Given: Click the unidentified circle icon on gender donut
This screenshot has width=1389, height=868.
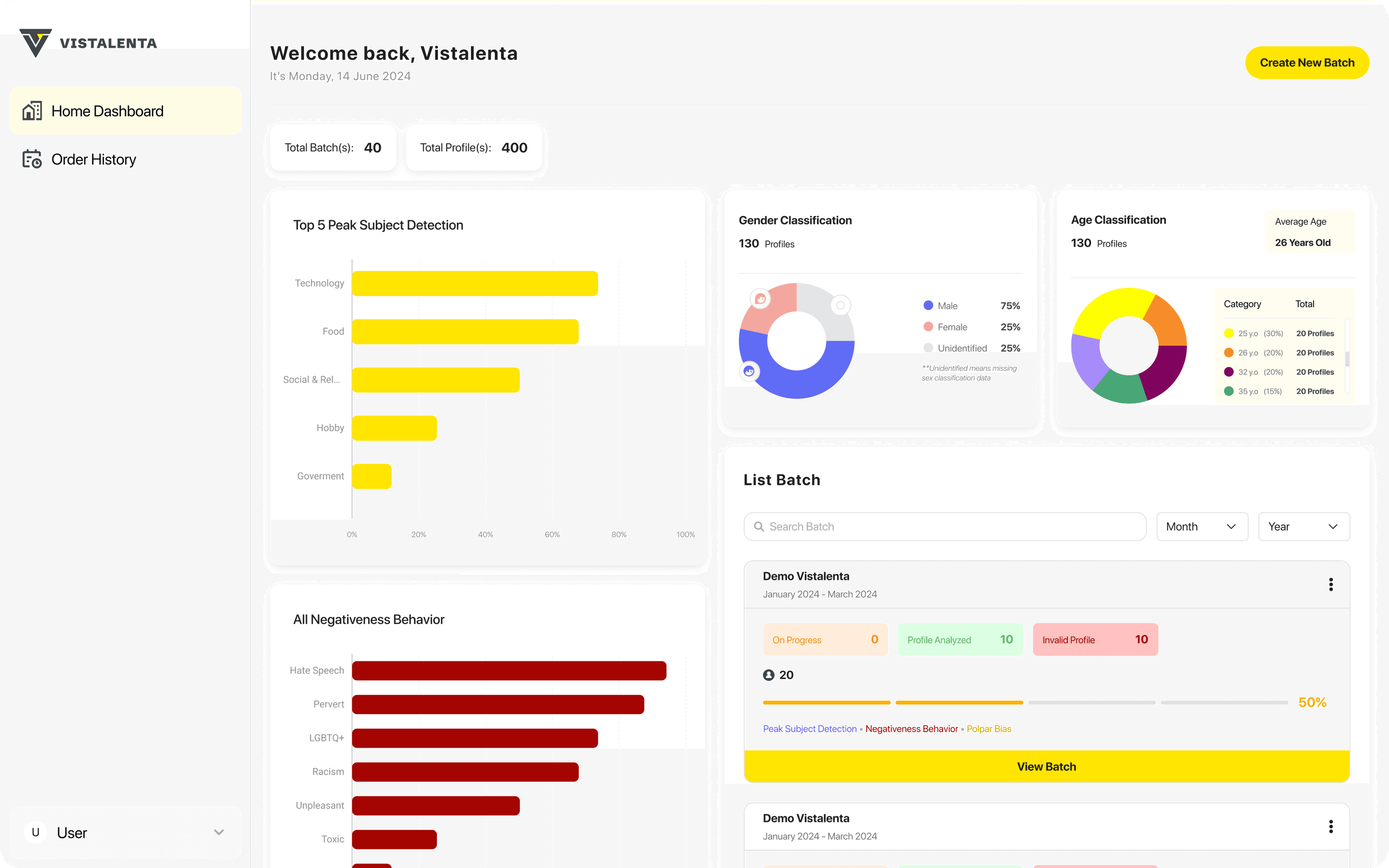Looking at the screenshot, I should coord(840,305).
